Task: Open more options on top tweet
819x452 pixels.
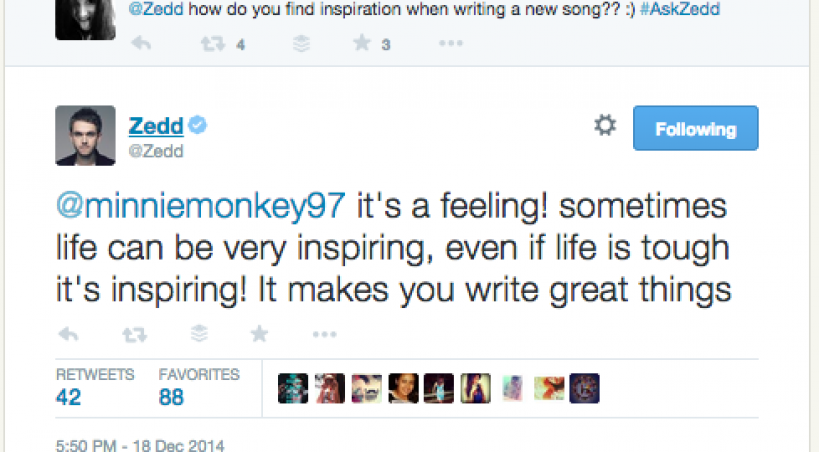Action: pyautogui.click(x=451, y=44)
